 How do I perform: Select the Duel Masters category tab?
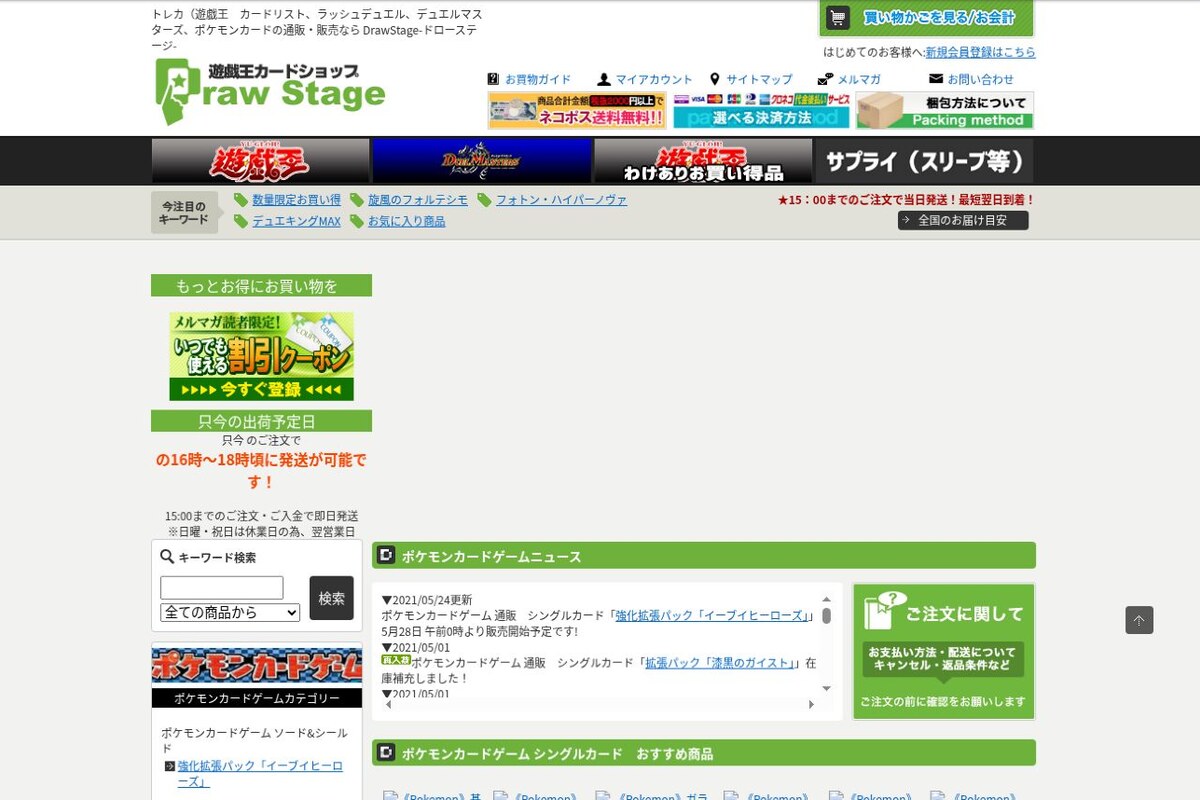[x=482, y=160]
